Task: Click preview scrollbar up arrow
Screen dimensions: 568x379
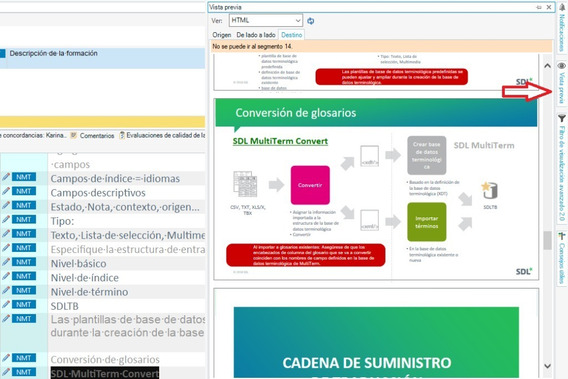Action: click(x=547, y=66)
